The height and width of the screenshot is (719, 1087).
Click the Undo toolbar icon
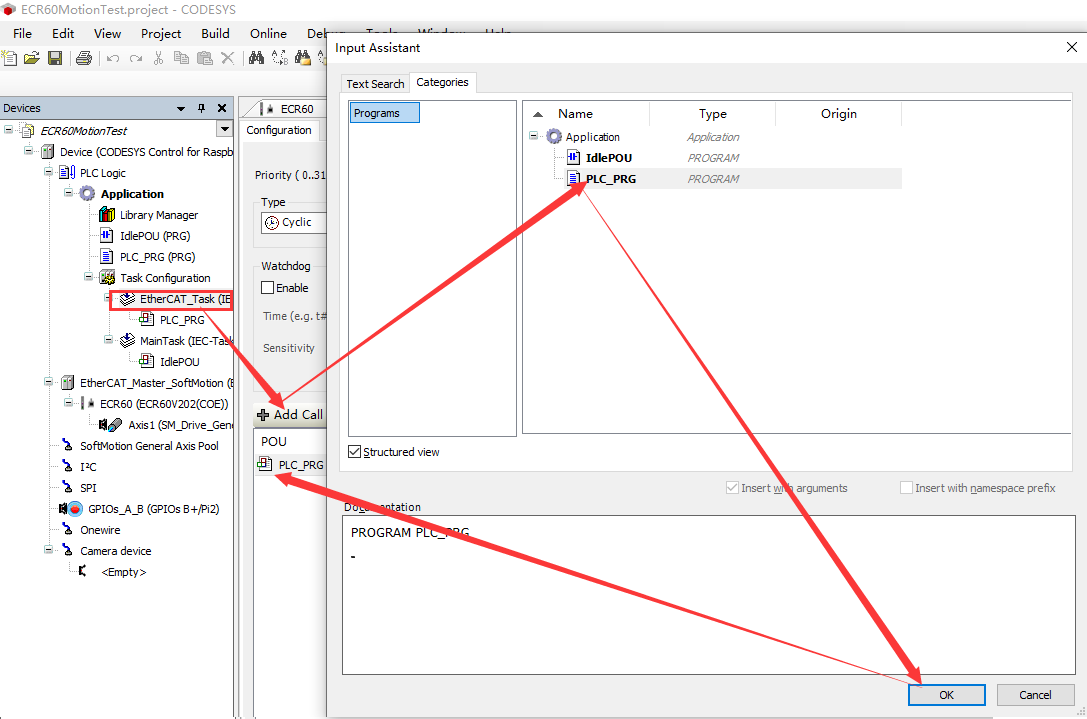[x=113, y=58]
